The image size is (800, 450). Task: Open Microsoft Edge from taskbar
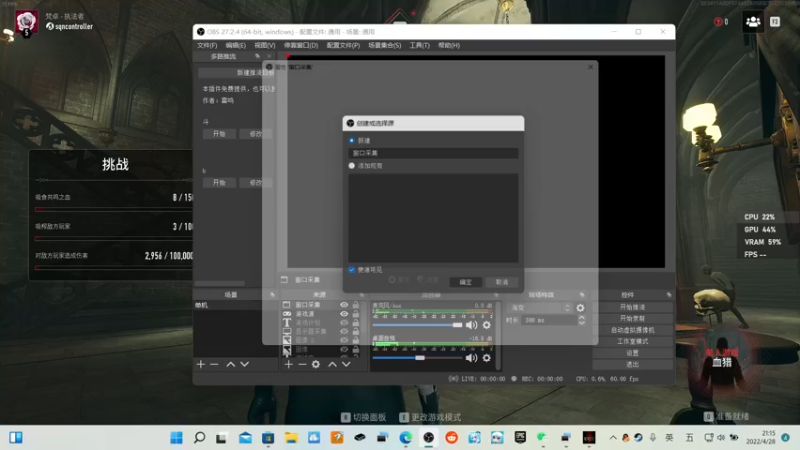[406, 438]
